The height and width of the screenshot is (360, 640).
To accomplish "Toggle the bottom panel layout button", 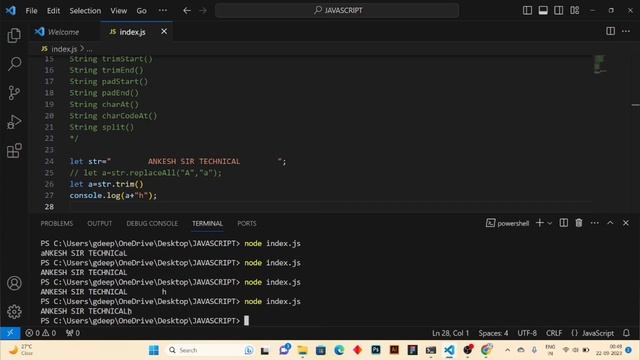I will point(543,10).
